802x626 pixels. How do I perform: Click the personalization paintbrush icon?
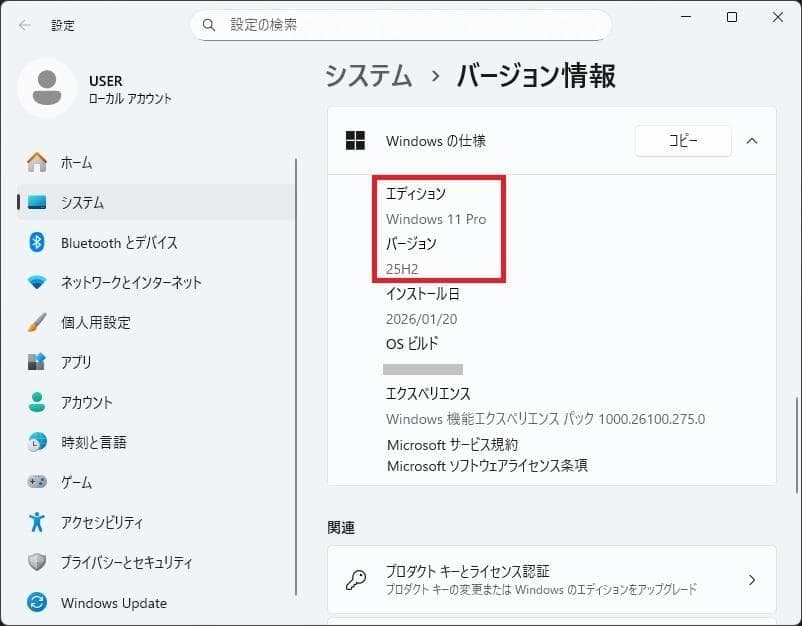pyautogui.click(x=37, y=322)
